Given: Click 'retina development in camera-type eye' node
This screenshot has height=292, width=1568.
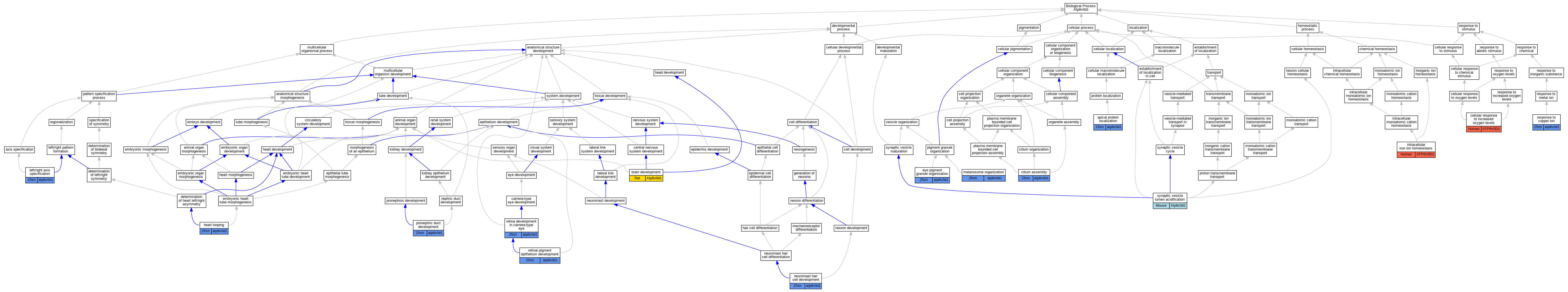Looking at the screenshot, I should click(522, 225).
